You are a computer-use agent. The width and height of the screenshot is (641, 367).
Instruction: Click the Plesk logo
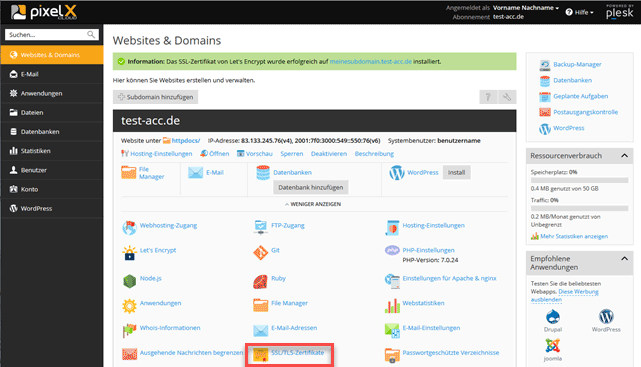[620, 12]
